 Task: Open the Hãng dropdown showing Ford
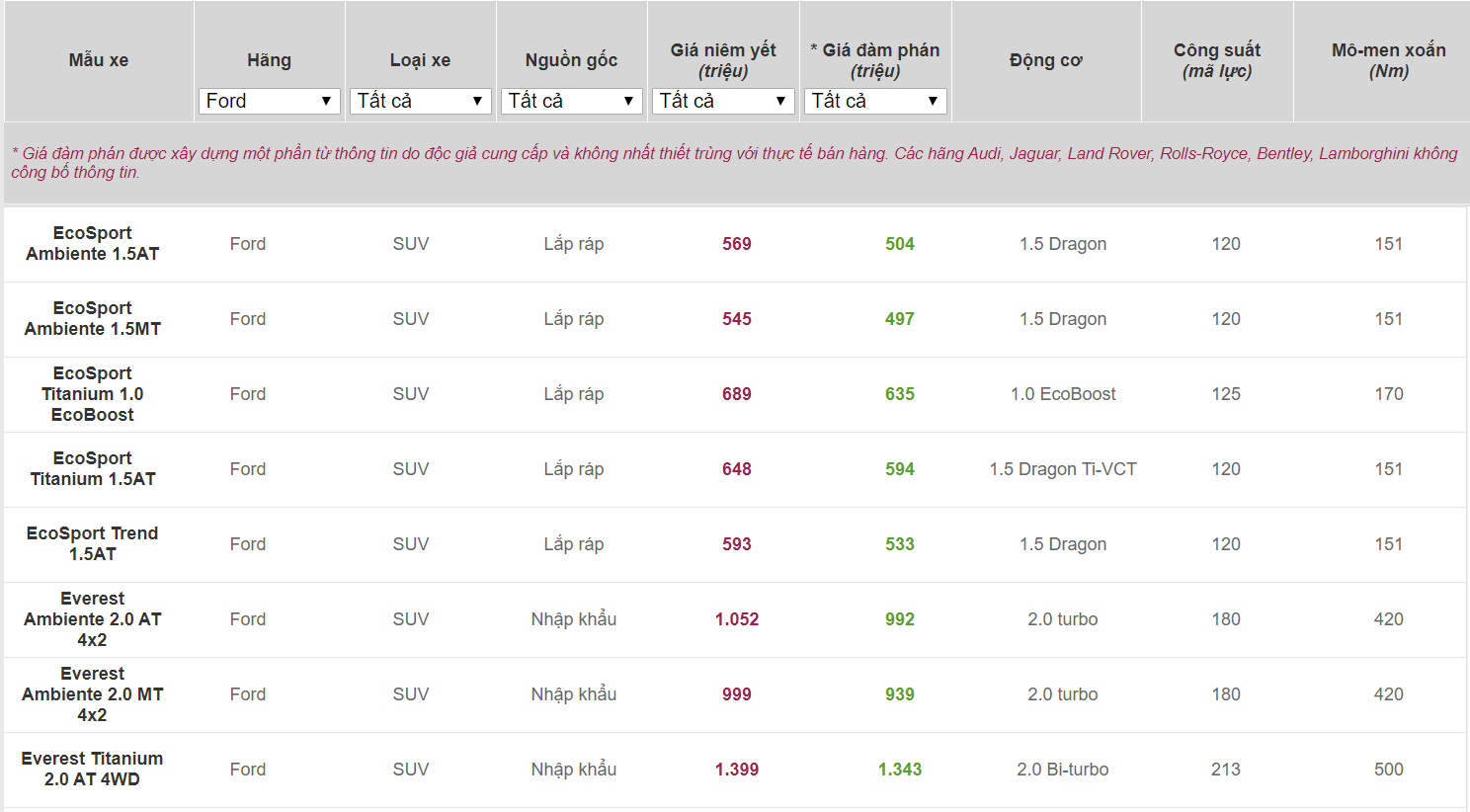pos(269,101)
